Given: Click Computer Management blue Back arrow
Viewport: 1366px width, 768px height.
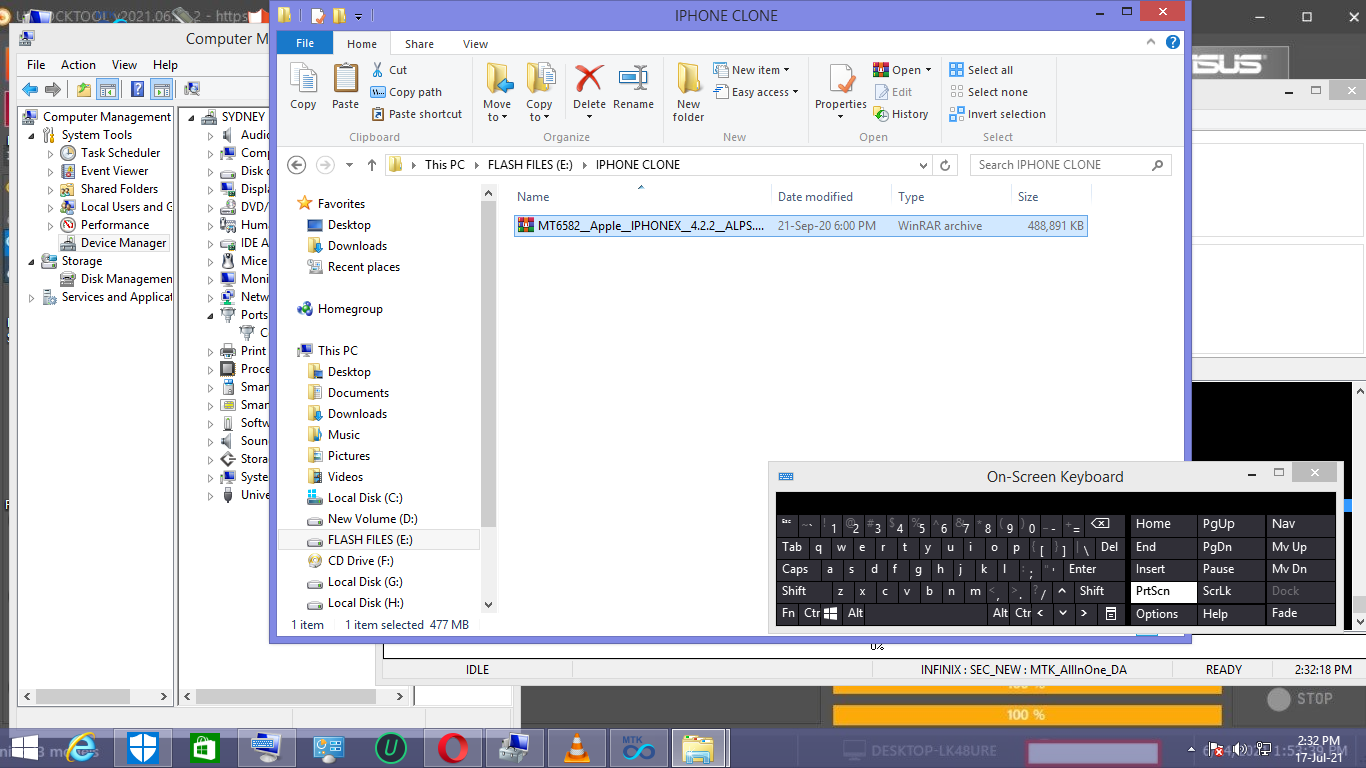Looking at the screenshot, I should [30, 89].
